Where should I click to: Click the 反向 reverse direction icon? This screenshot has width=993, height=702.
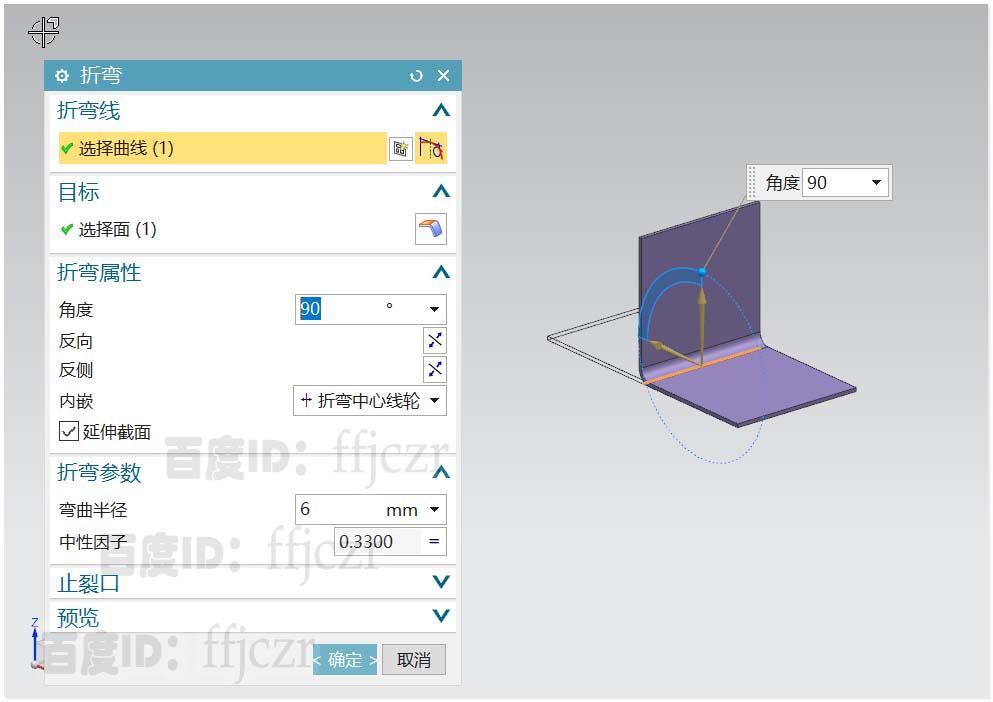tap(434, 340)
